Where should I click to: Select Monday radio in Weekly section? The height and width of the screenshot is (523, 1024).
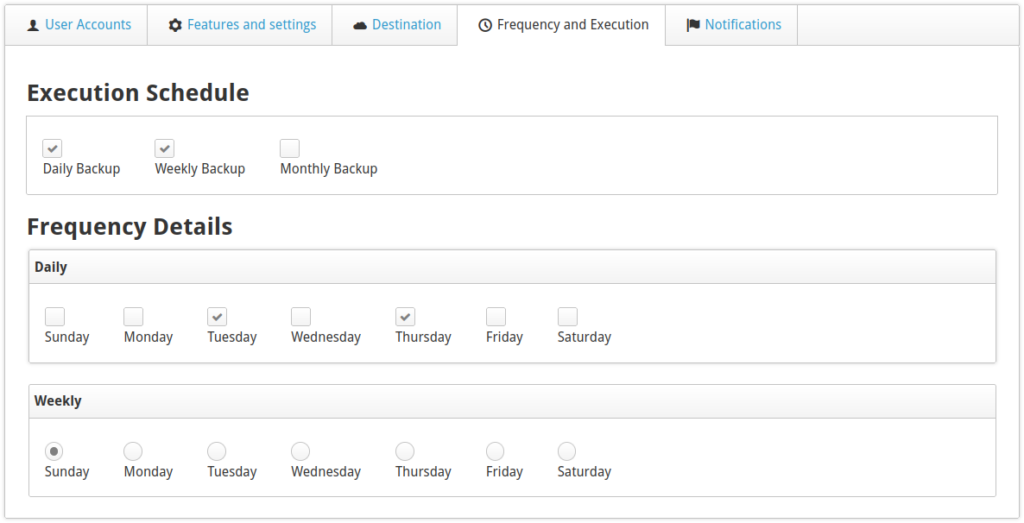[133, 452]
